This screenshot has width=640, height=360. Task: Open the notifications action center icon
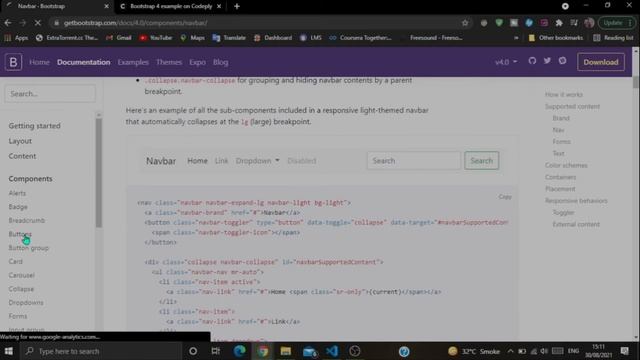pos(624,351)
